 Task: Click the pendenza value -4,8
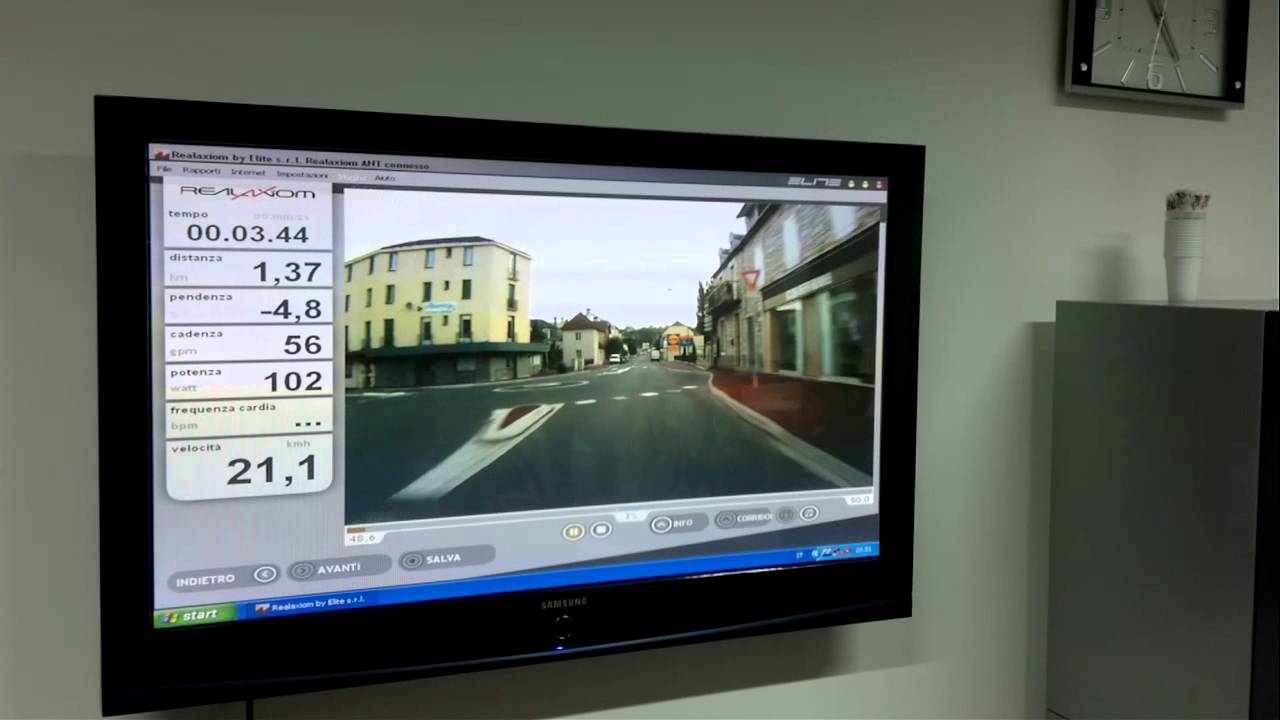[x=291, y=308]
